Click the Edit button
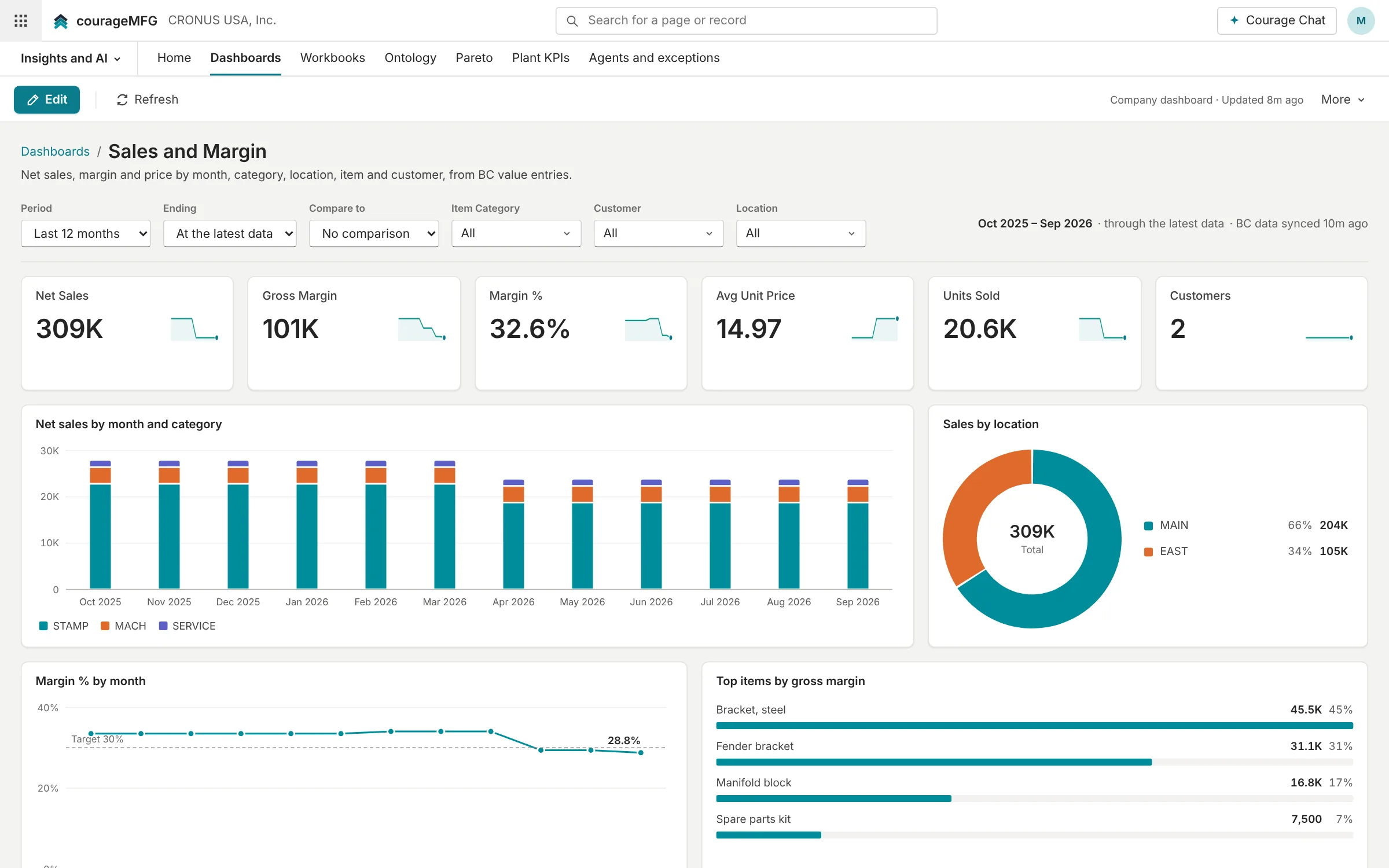 coord(47,100)
